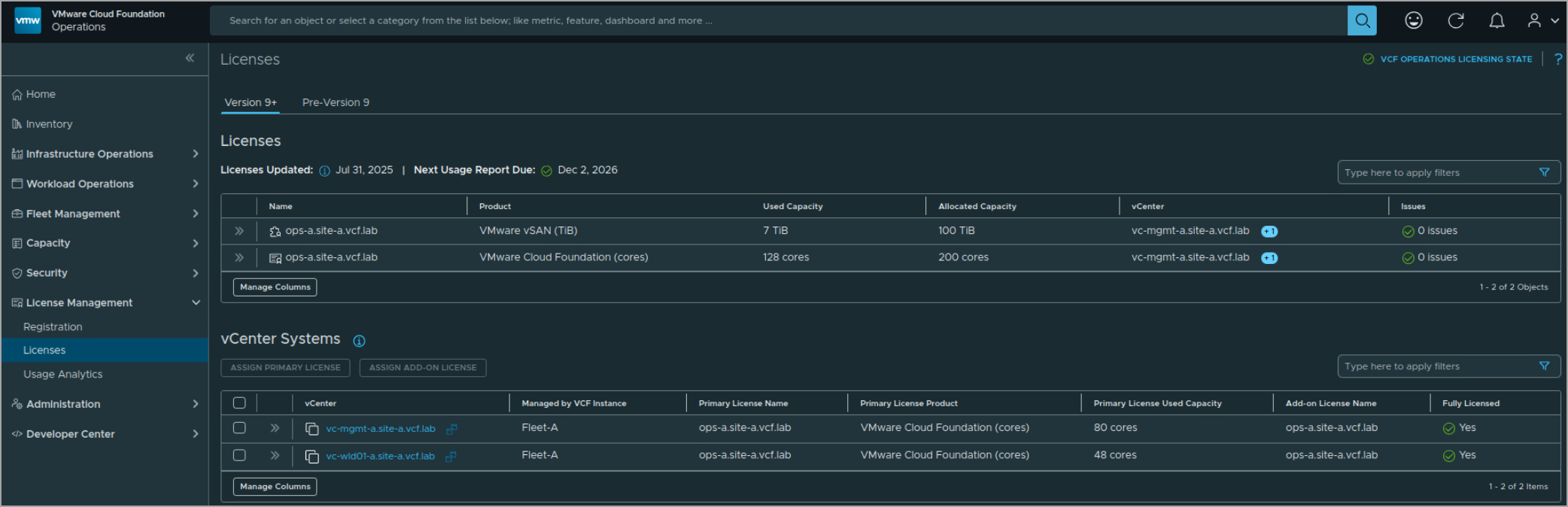Open external link icon for vc-wld01-a
Viewport: 1568px width, 507px height.
pos(451,457)
